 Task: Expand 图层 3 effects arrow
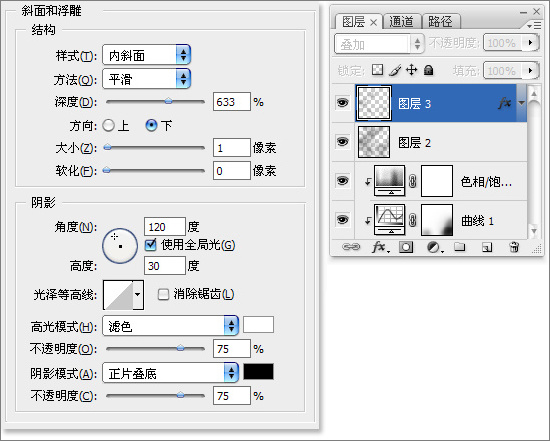tap(522, 103)
